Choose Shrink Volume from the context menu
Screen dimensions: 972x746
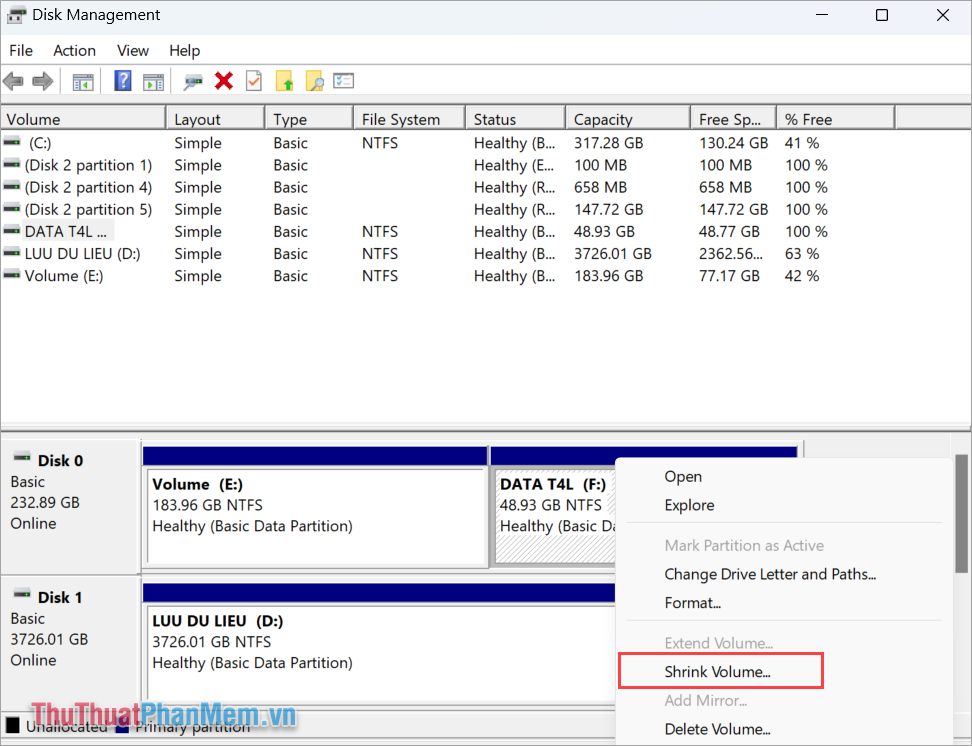pos(718,670)
